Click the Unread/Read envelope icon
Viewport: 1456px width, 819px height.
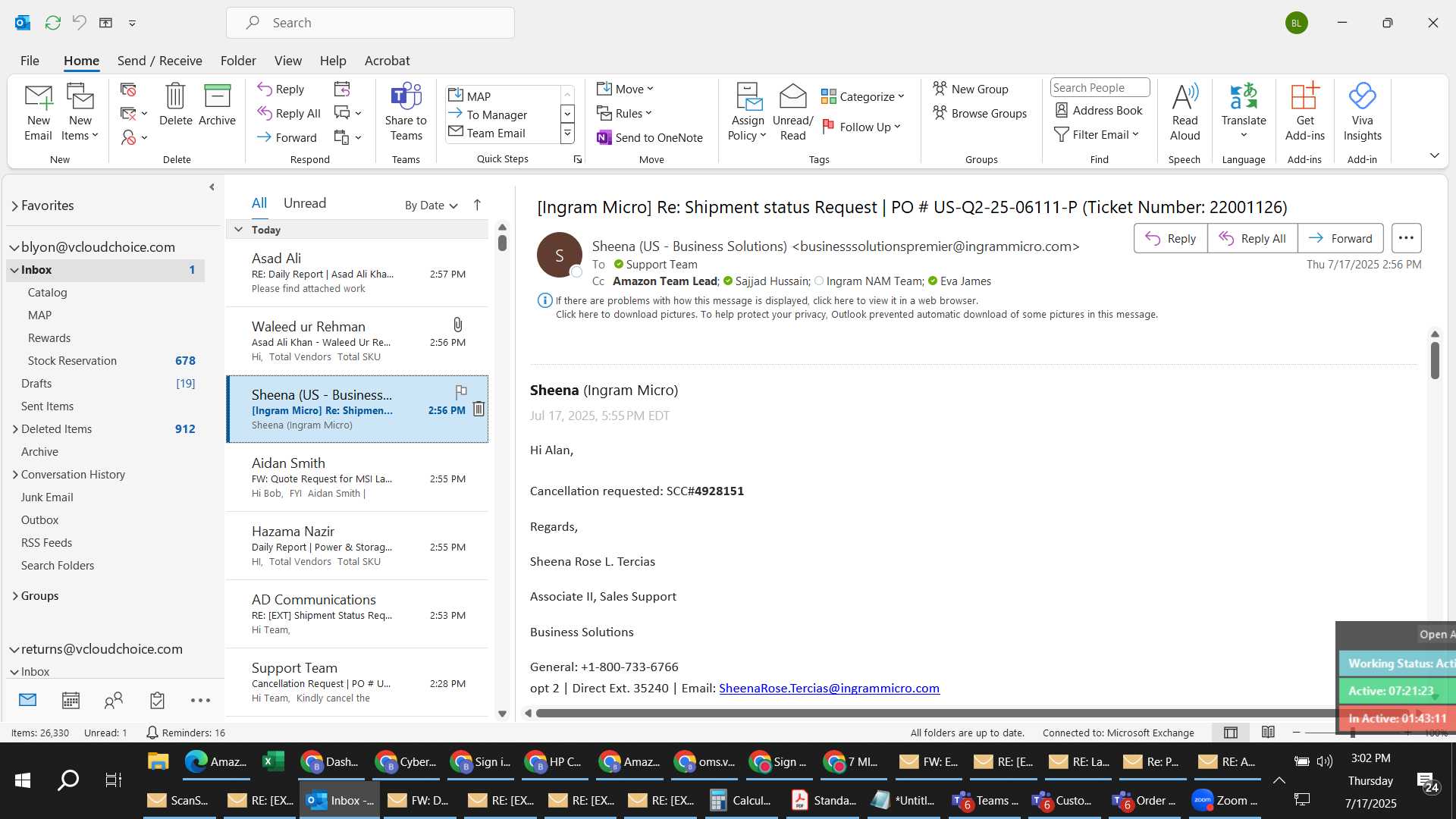[792, 96]
